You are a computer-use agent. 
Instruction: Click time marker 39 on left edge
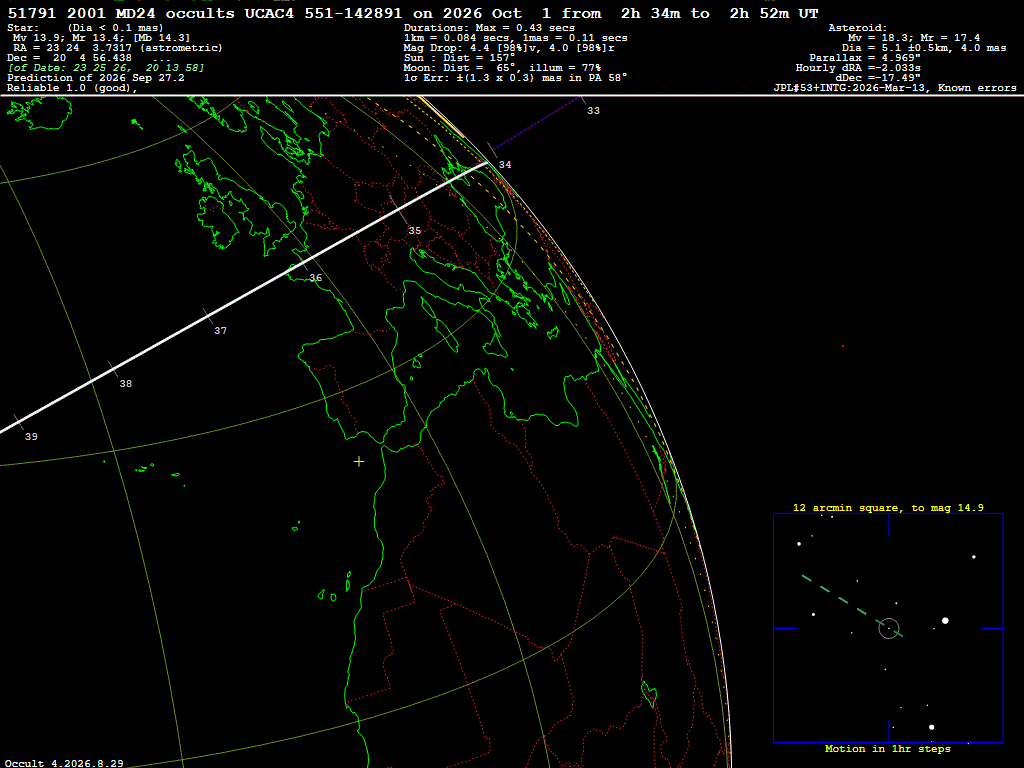(31, 436)
